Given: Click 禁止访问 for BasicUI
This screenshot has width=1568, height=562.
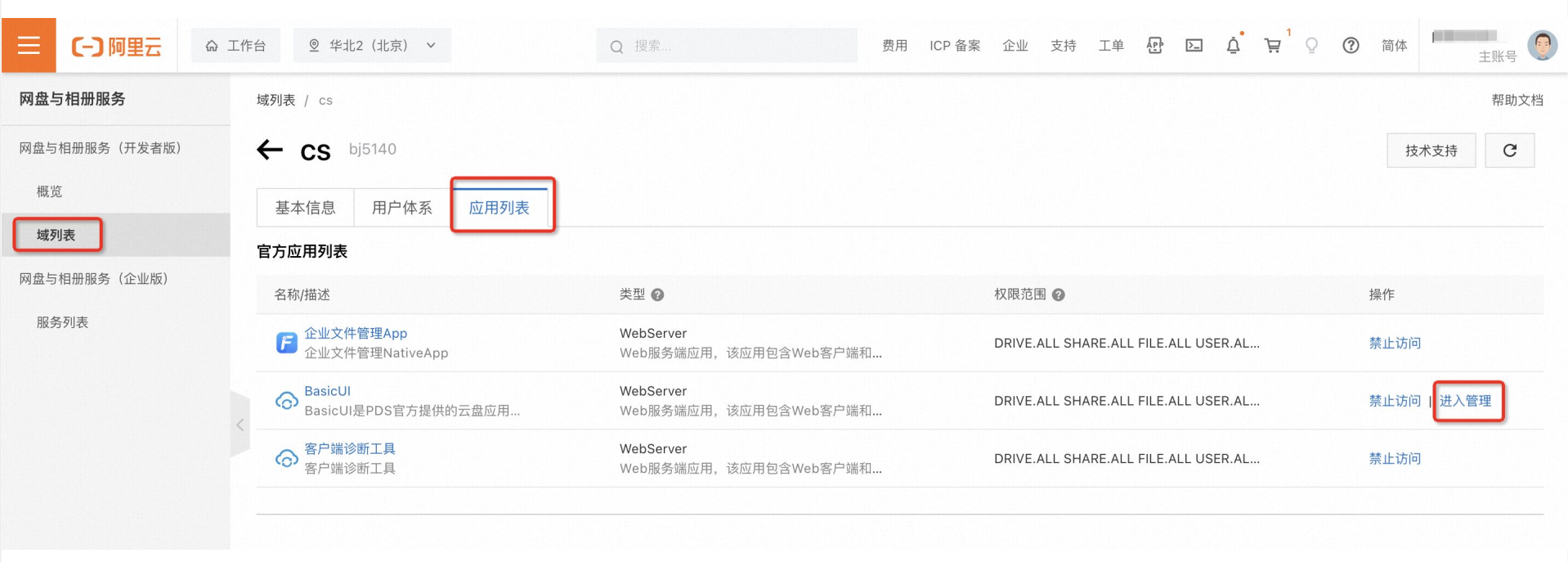Looking at the screenshot, I should tap(1395, 401).
